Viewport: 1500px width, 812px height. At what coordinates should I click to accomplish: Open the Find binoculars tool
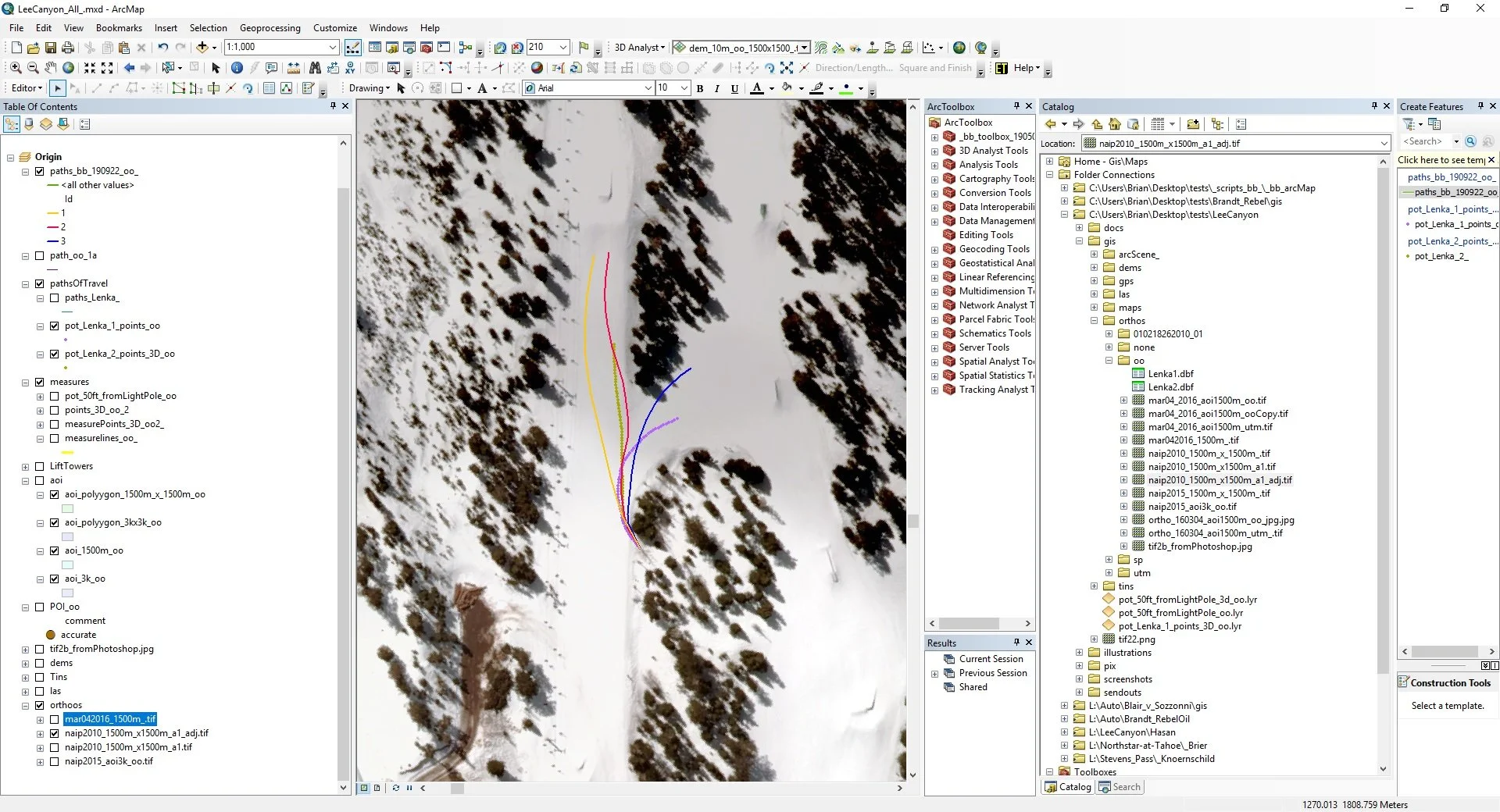[315, 68]
